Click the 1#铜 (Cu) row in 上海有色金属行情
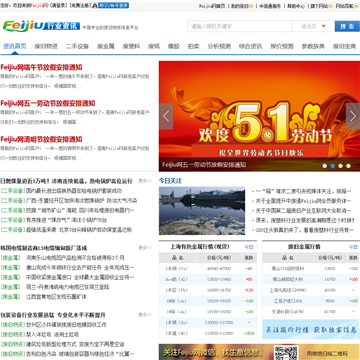 (x=208, y=269)
